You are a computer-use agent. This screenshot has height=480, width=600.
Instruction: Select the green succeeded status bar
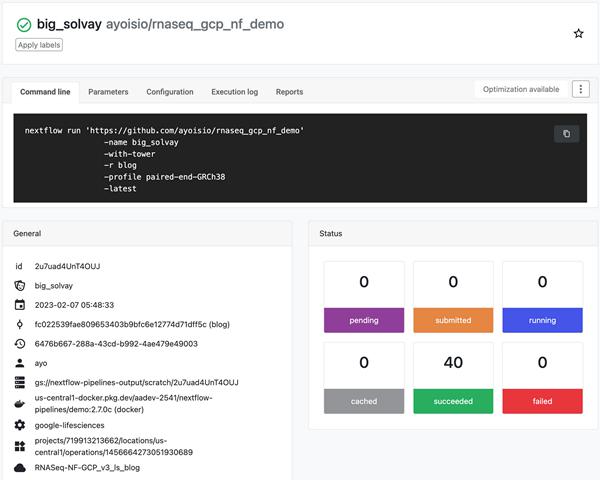click(x=453, y=401)
